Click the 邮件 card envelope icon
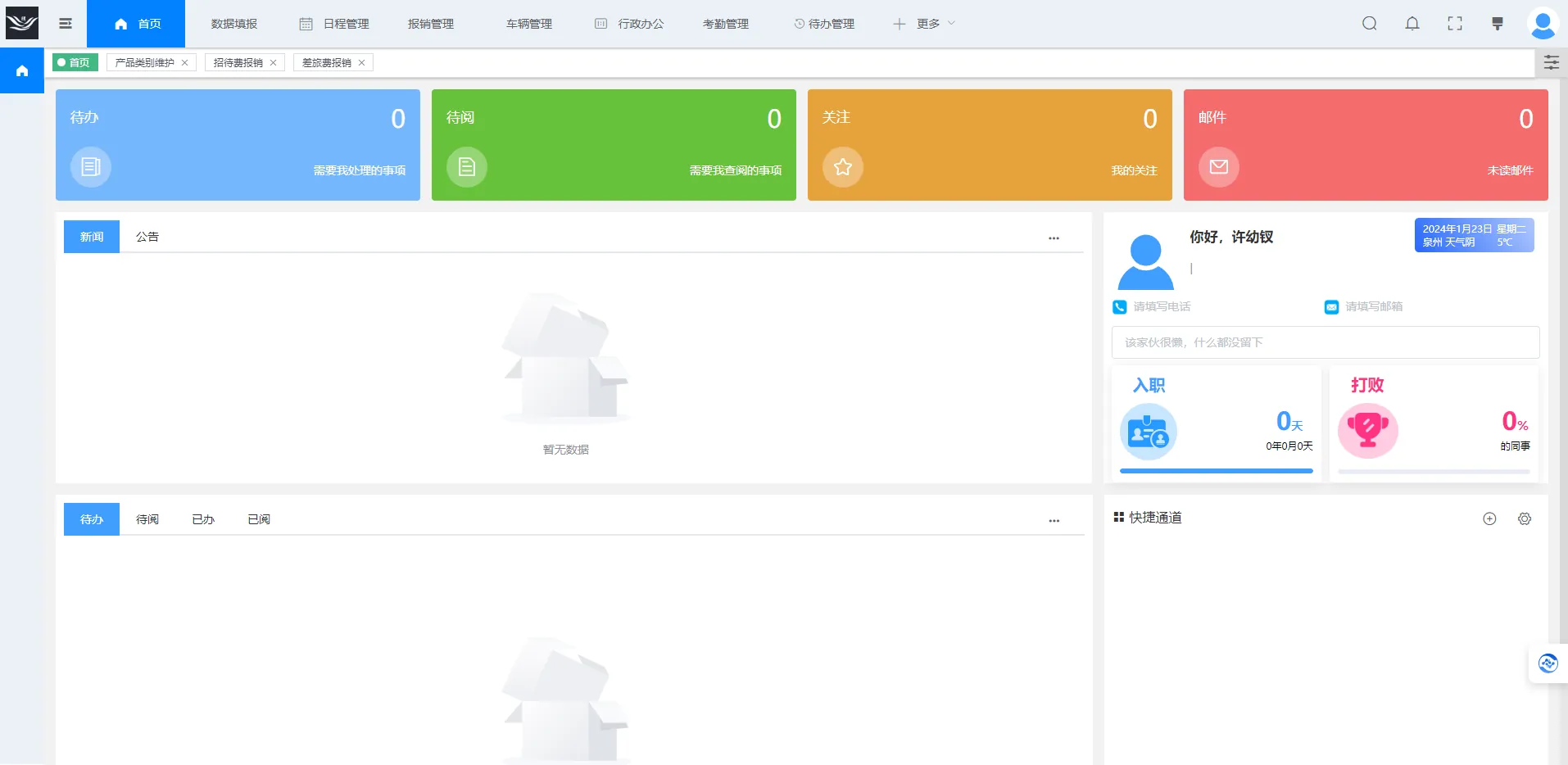1568x765 pixels. click(1219, 167)
